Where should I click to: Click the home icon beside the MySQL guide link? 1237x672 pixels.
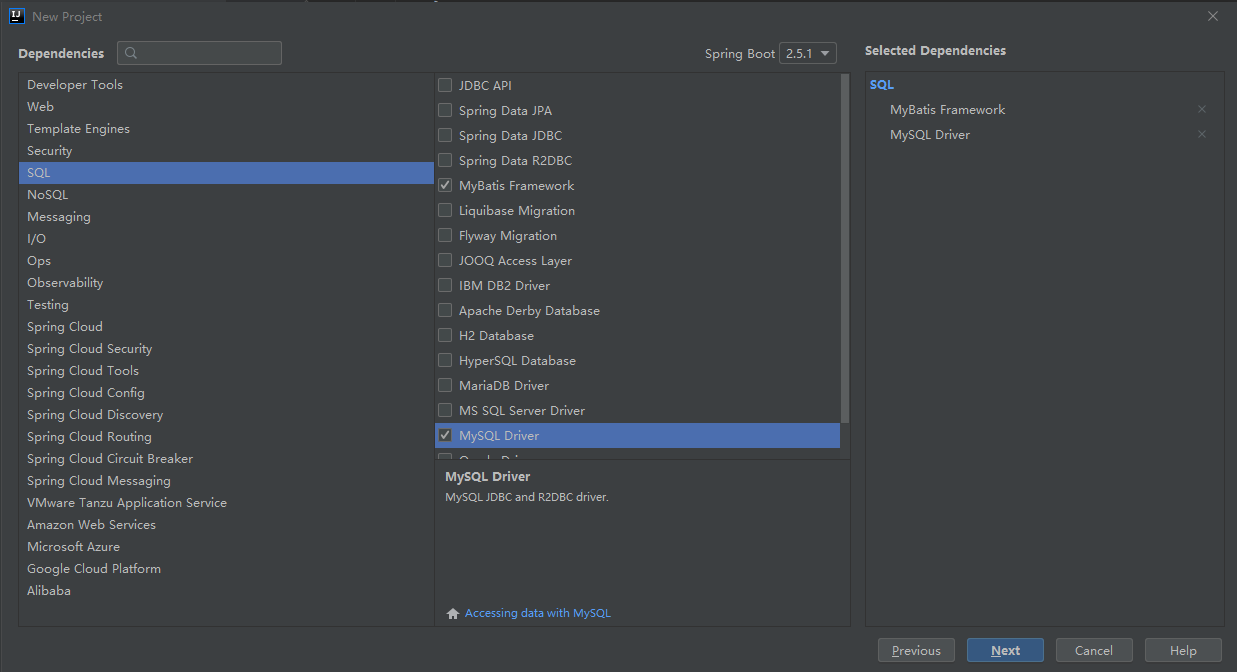pos(453,613)
